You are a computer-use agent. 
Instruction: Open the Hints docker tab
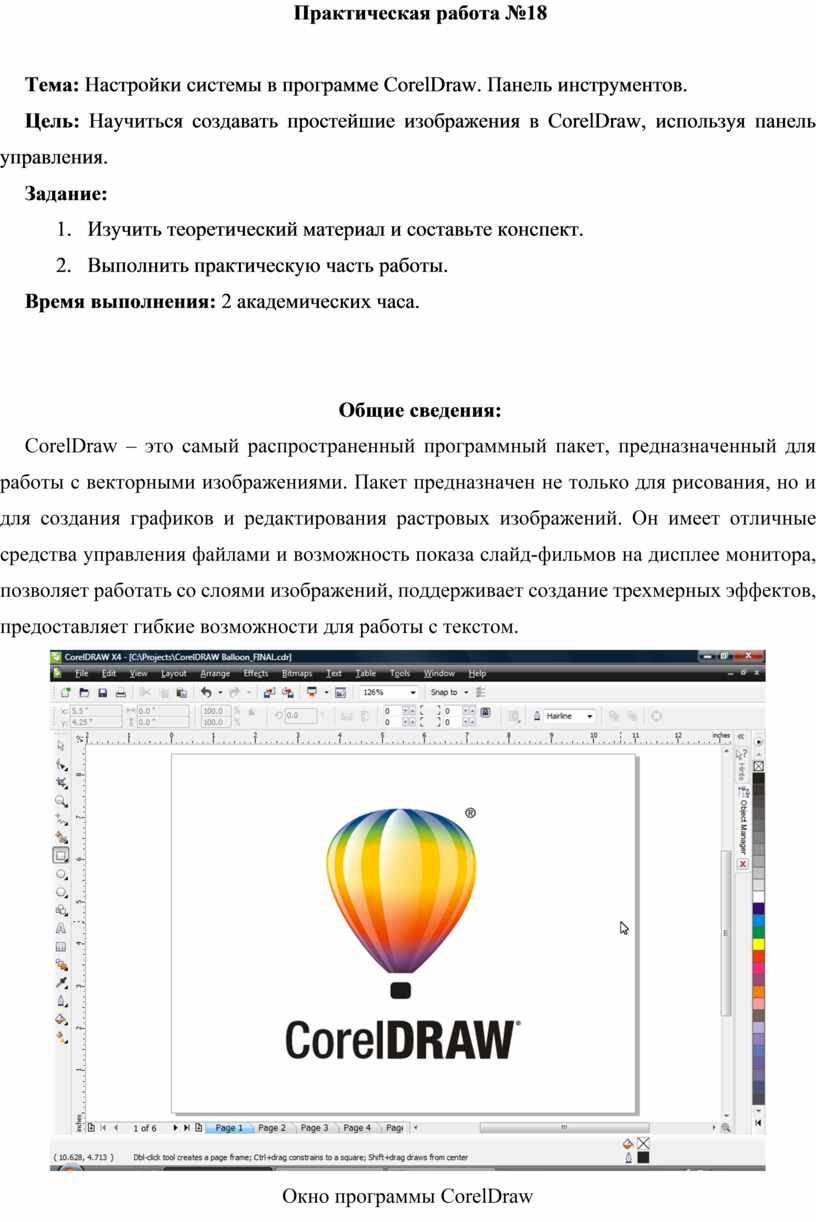coord(743,765)
